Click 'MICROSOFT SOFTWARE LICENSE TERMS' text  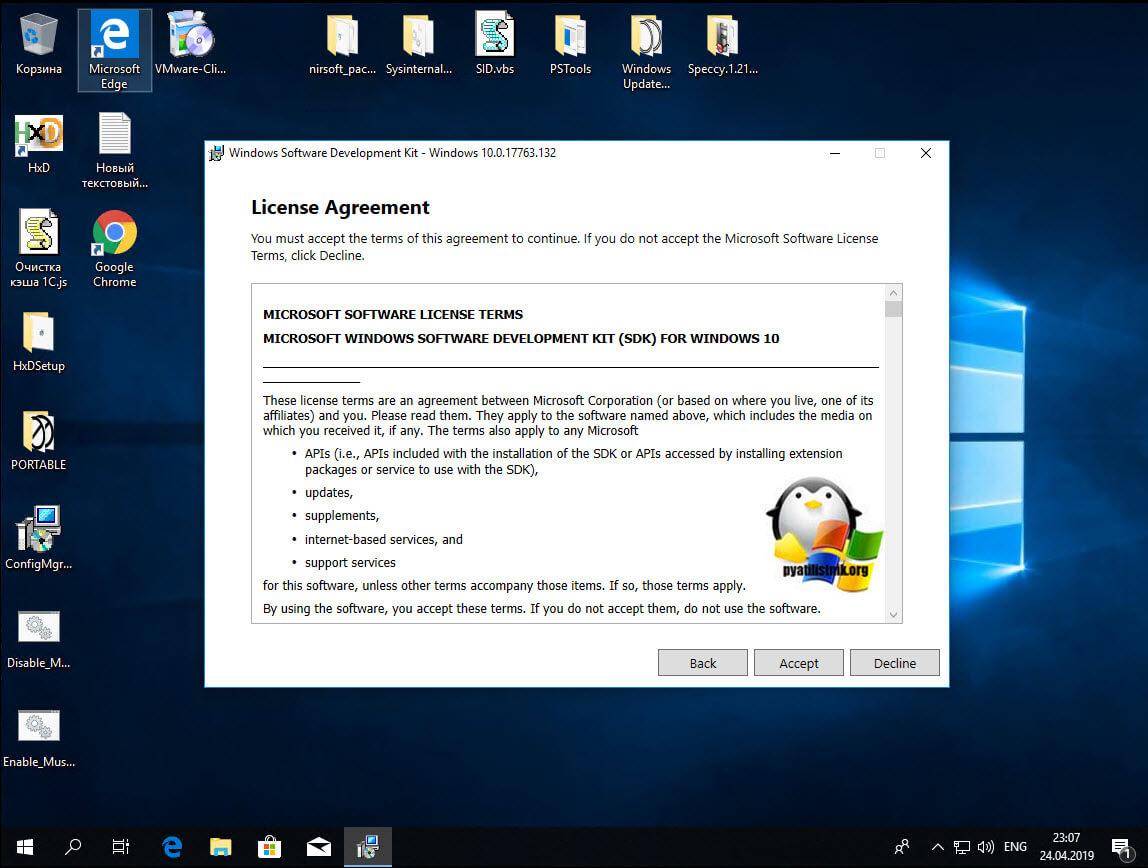coord(393,315)
